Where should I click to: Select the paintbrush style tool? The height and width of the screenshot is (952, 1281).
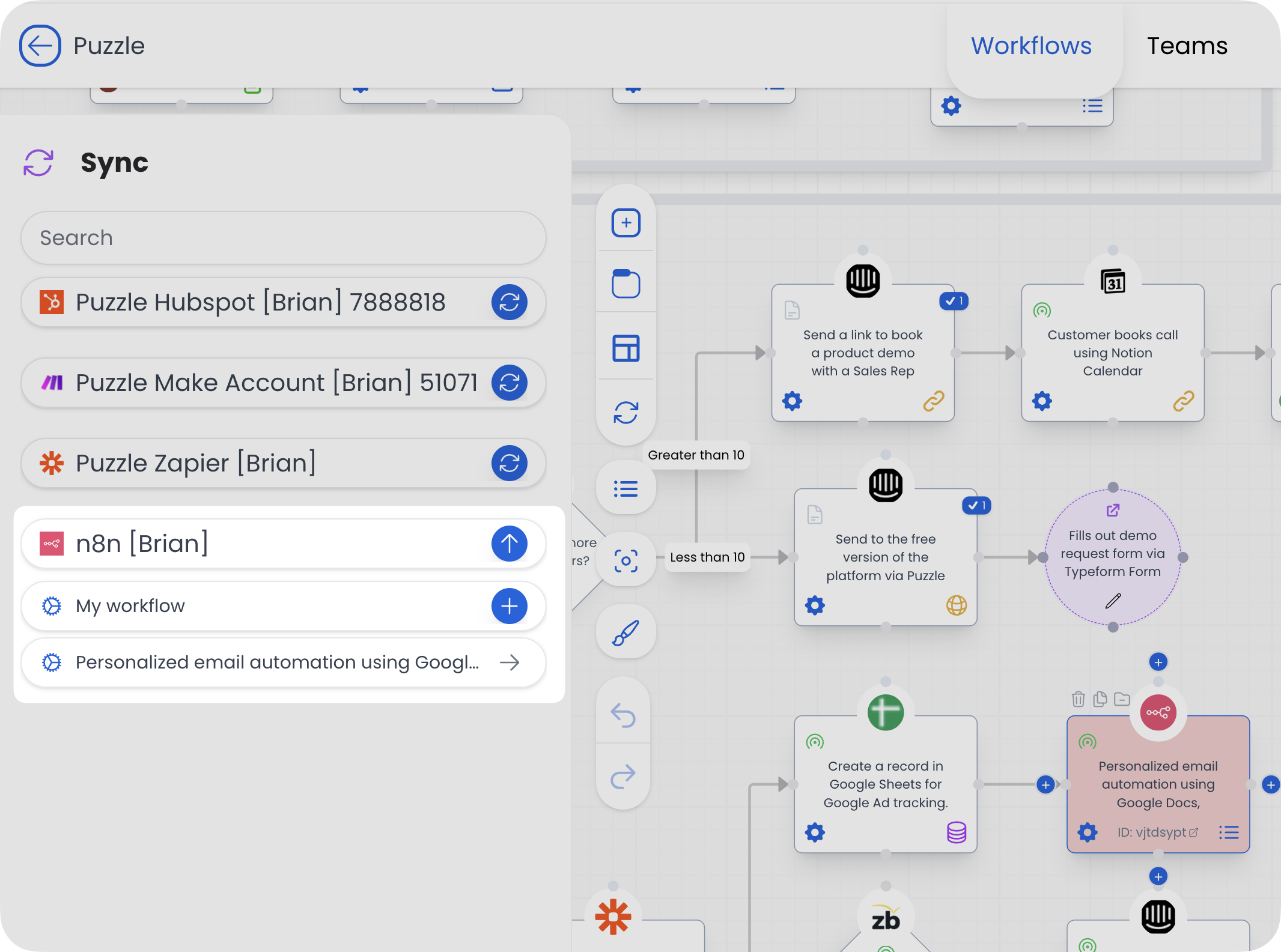point(625,632)
